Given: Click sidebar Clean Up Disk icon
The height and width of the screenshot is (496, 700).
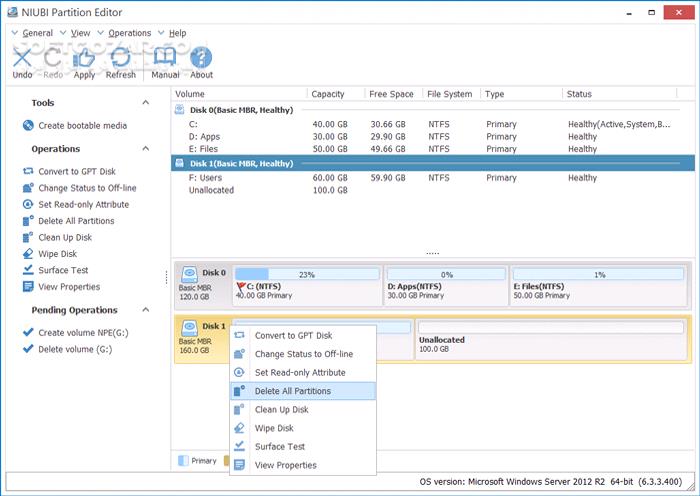Looking at the screenshot, I should 28,238.
